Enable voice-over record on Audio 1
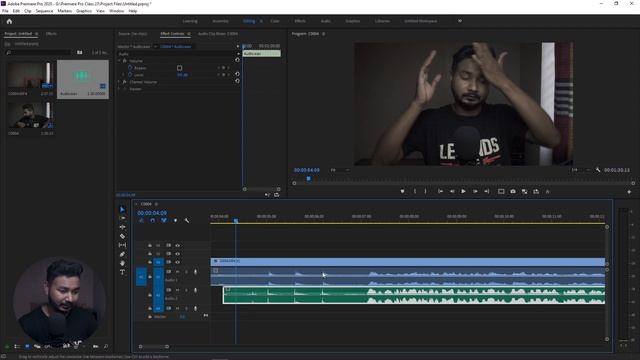This screenshot has width=640, height=360. 195,272
